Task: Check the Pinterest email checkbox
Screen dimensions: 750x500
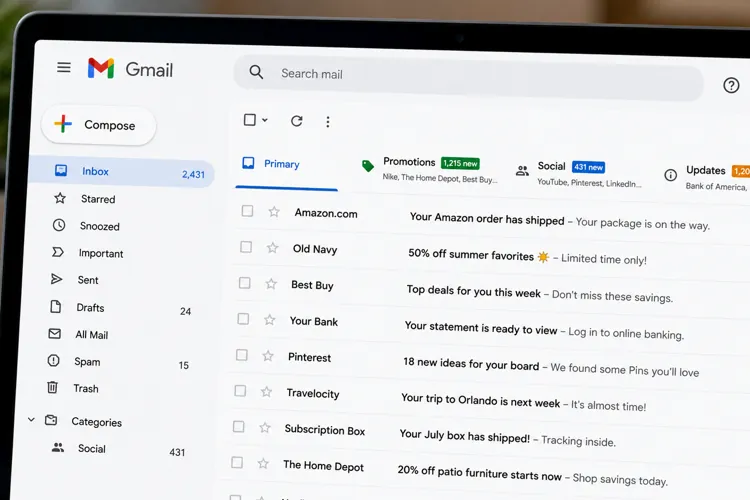Action: tap(242, 355)
